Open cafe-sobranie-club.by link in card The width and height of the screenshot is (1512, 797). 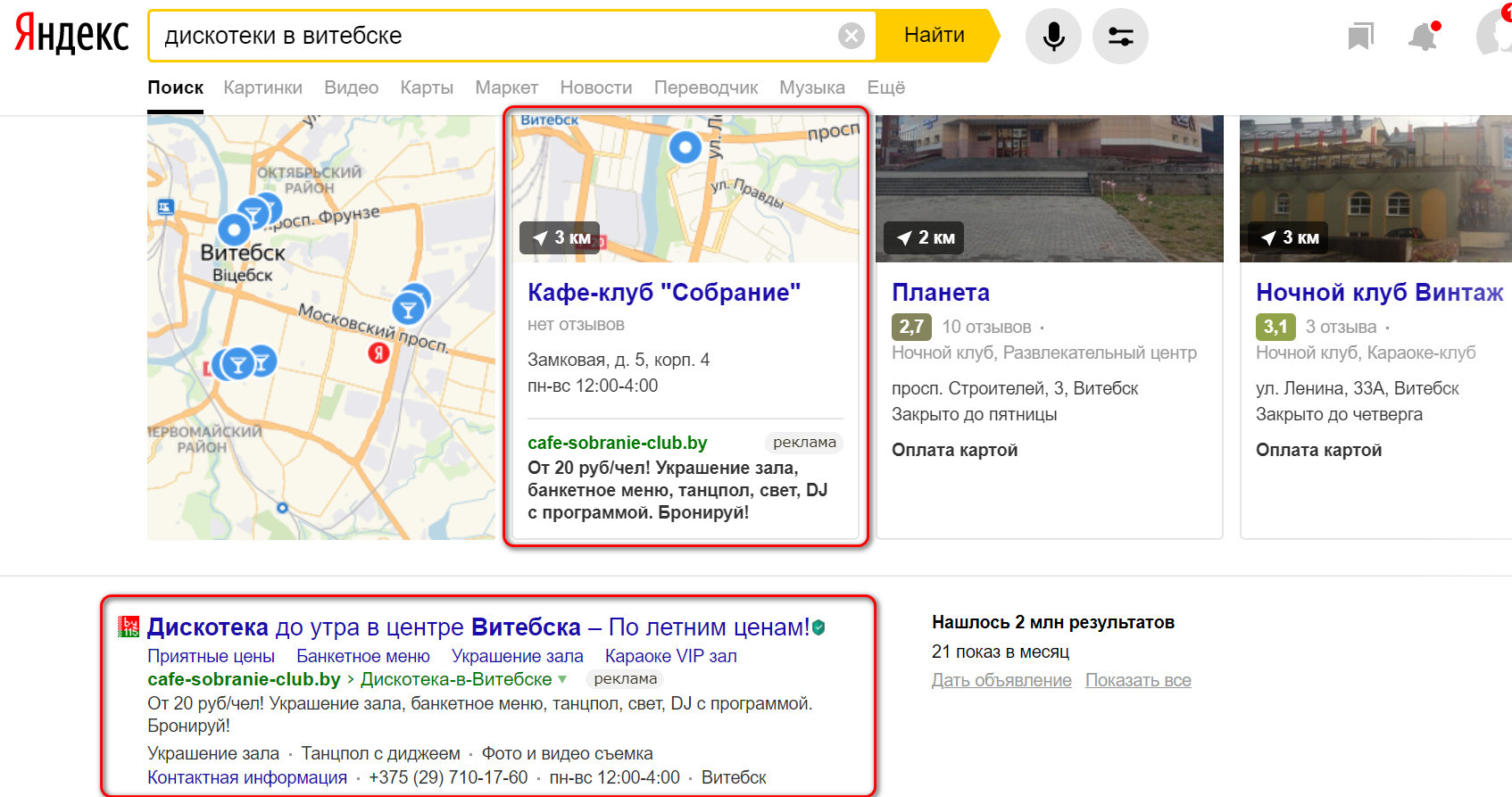coord(617,443)
